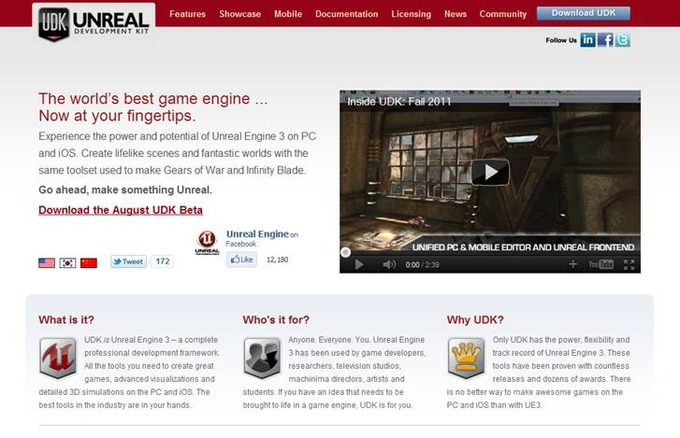Click the Facebook Like button
680x438 pixels.
pyautogui.click(x=242, y=260)
